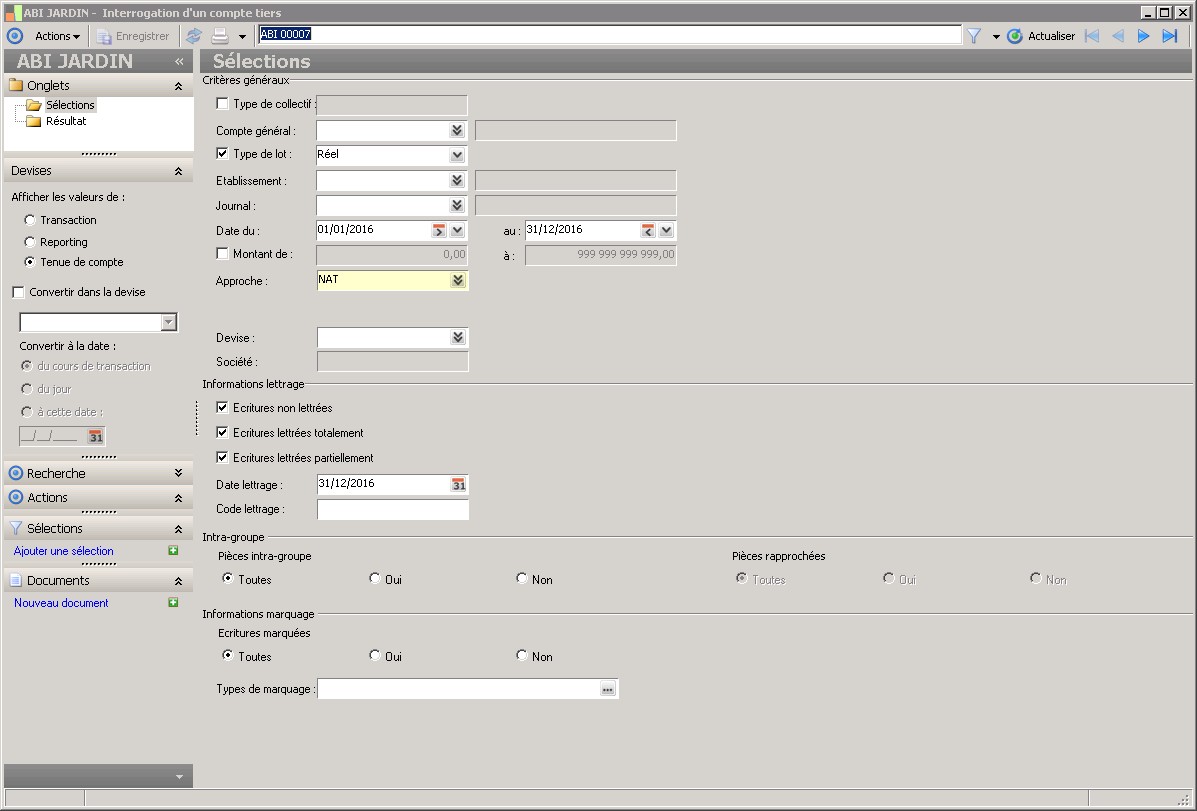
Task: Open the bottom sidebar dropdown arrow
Action: (x=179, y=777)
